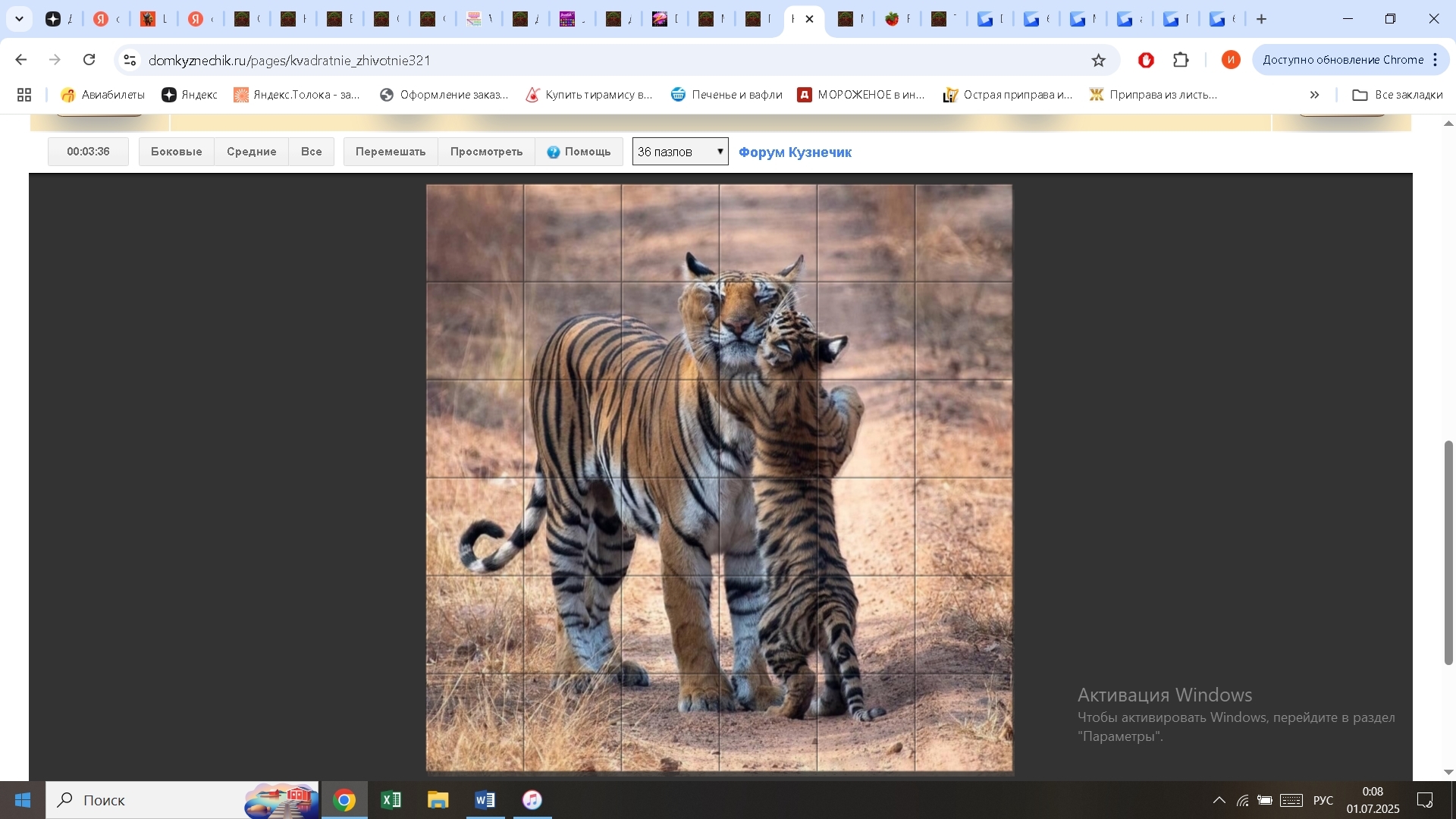
Task: Open Chrome three-dot menu
Action: 1436,60
